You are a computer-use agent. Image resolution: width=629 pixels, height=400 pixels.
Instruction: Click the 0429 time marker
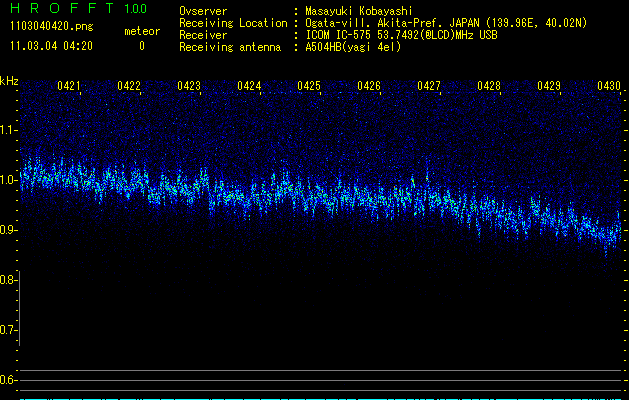[x=549, y=87]
